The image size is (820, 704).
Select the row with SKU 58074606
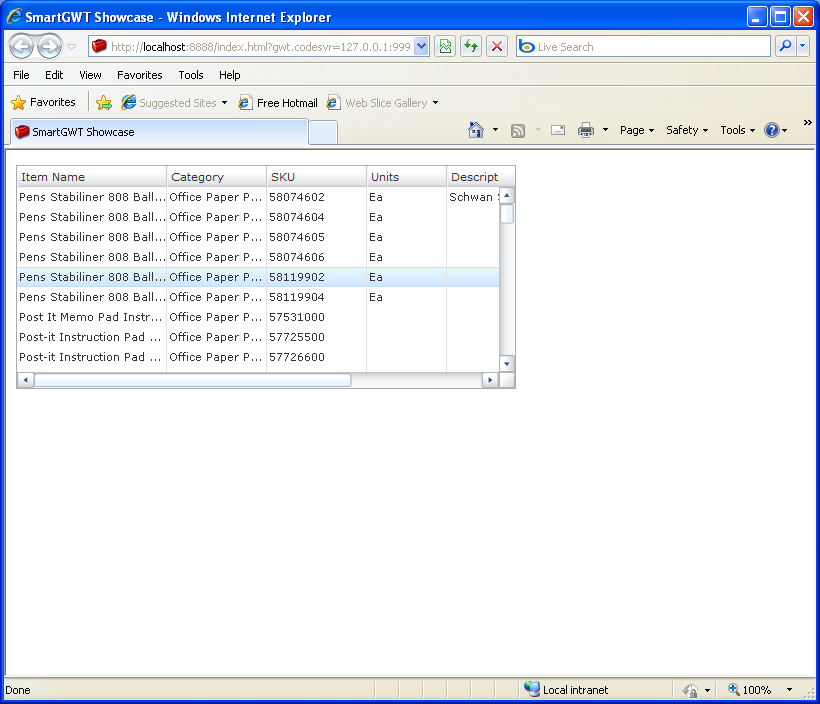(x=258, y=257)
